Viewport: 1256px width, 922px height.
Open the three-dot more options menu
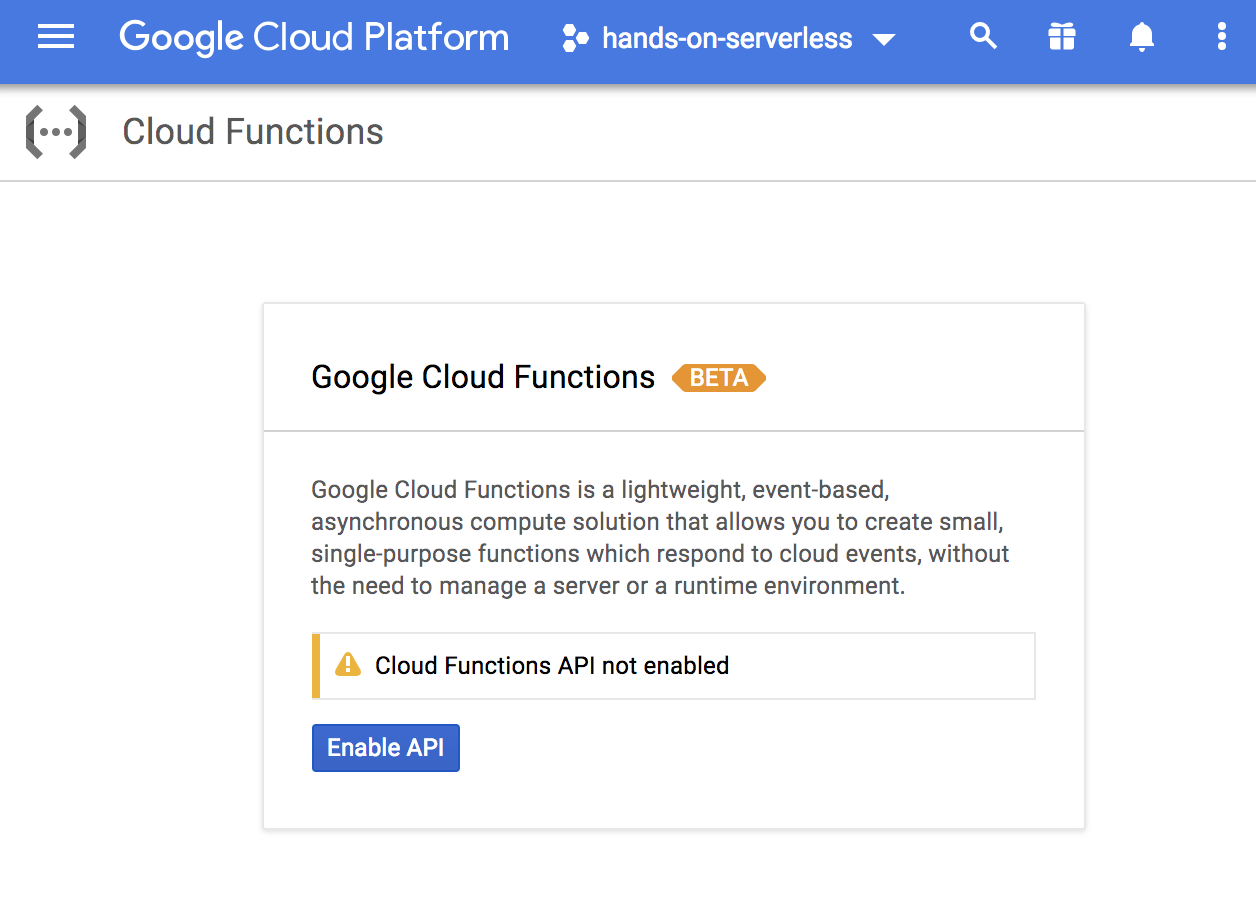[x=1221, y=38]
